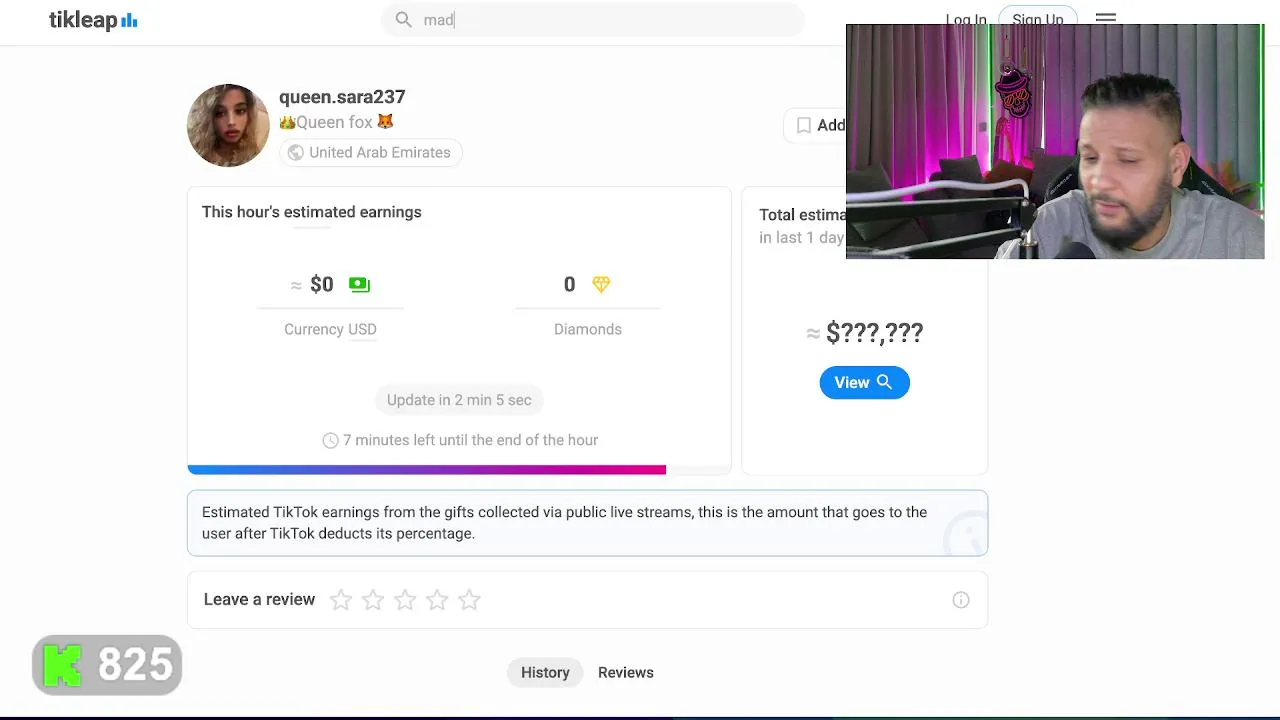The width and height of the screenshot is (1280, 720).
Task: Click the Sign Up button
Action: (x=1037, y=19)
